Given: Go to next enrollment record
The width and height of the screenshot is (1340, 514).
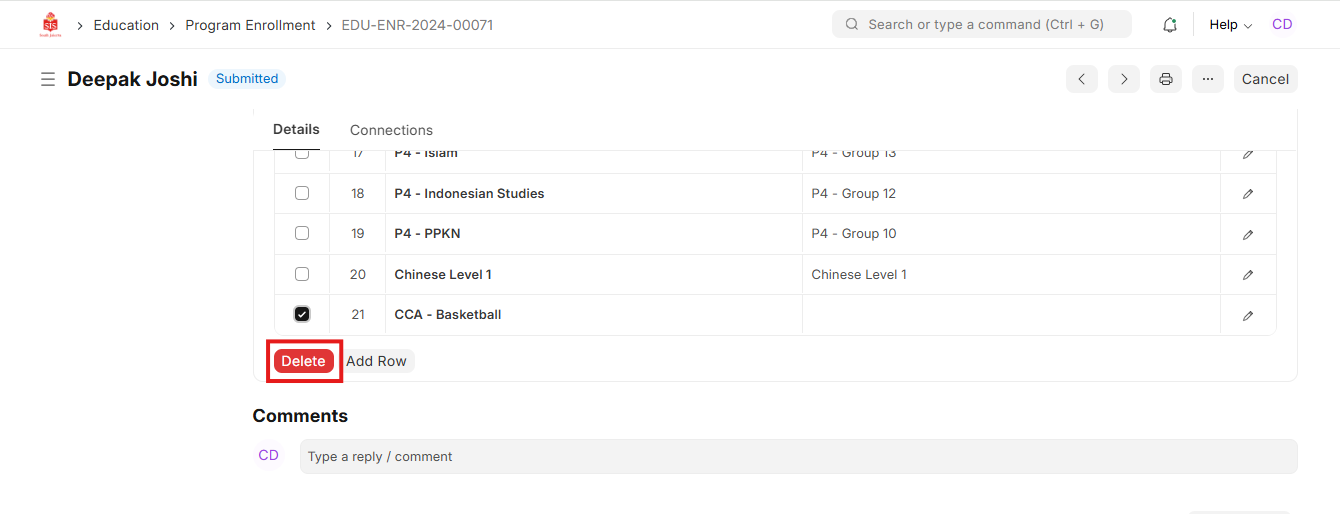Looking at the screenshot, I should [1124, 79].
